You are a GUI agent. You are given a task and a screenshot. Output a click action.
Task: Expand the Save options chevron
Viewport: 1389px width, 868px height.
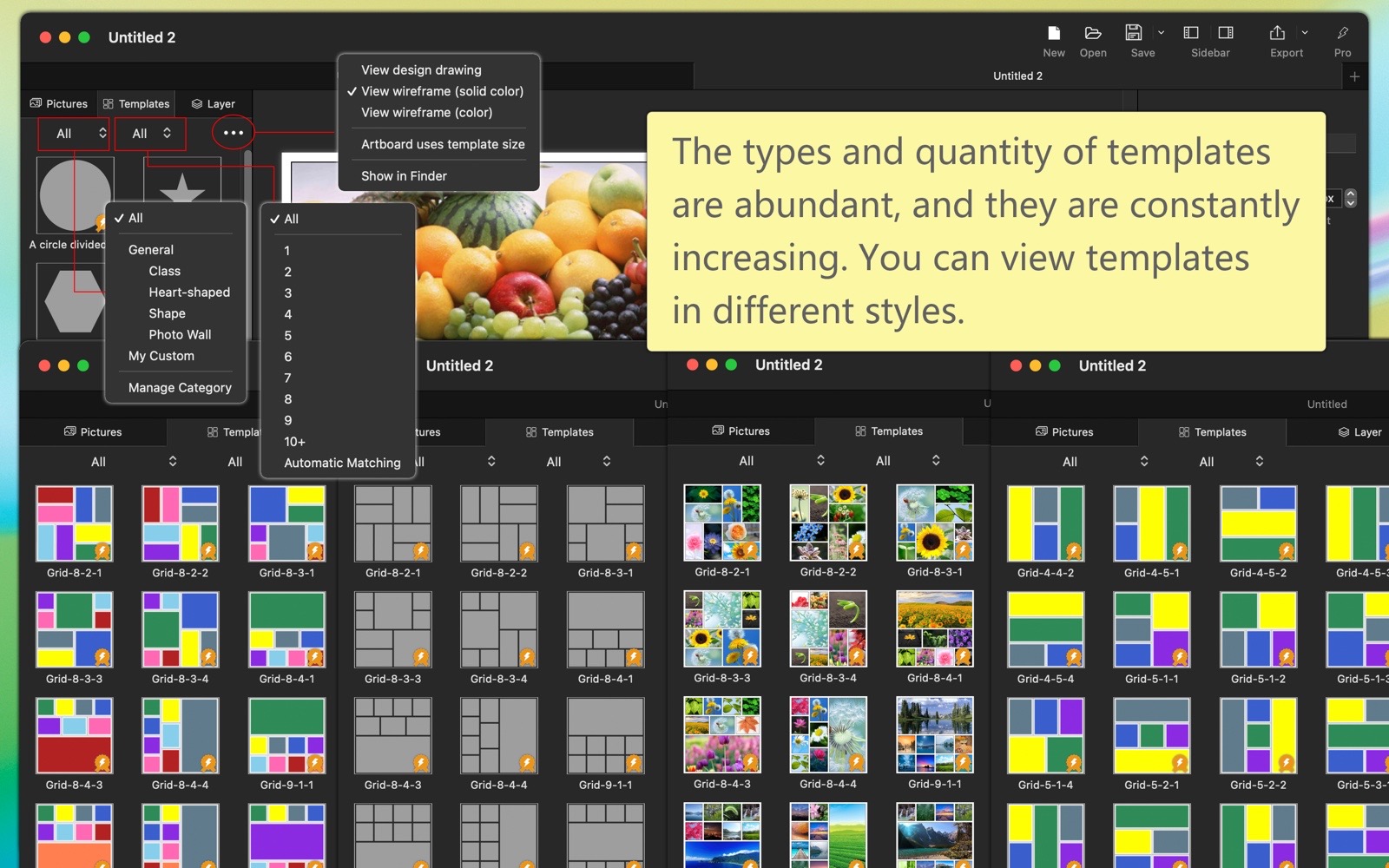click(x=1161, y=33)
